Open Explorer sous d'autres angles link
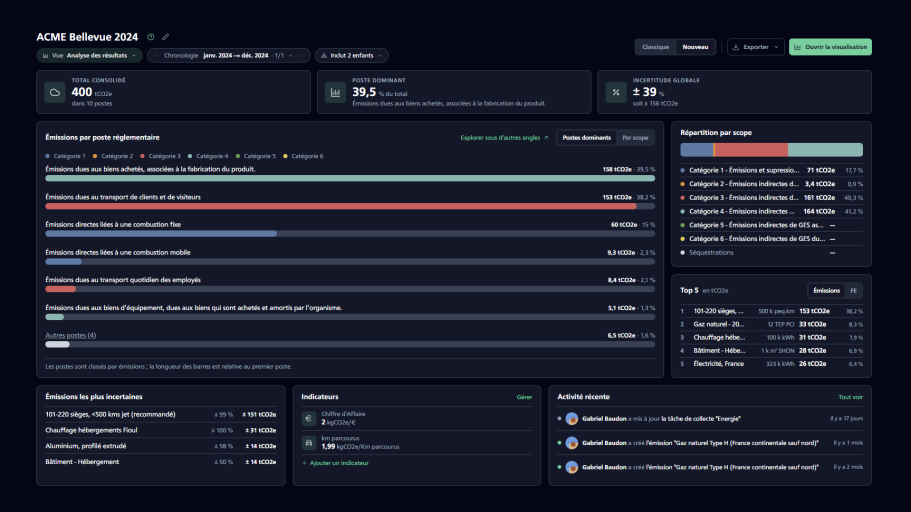The height and width of the screenshot is (512, 911). coord(504,138)
